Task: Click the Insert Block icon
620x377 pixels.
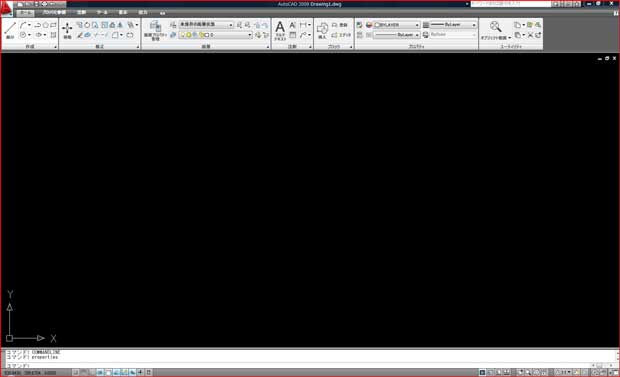Action: 322,30
